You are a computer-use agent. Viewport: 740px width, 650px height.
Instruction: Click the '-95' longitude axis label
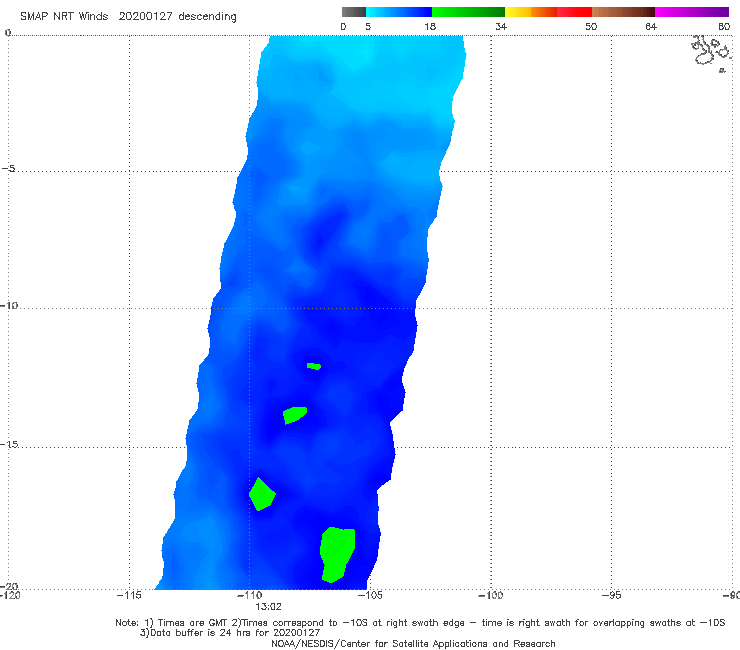(x=612, y=595)
